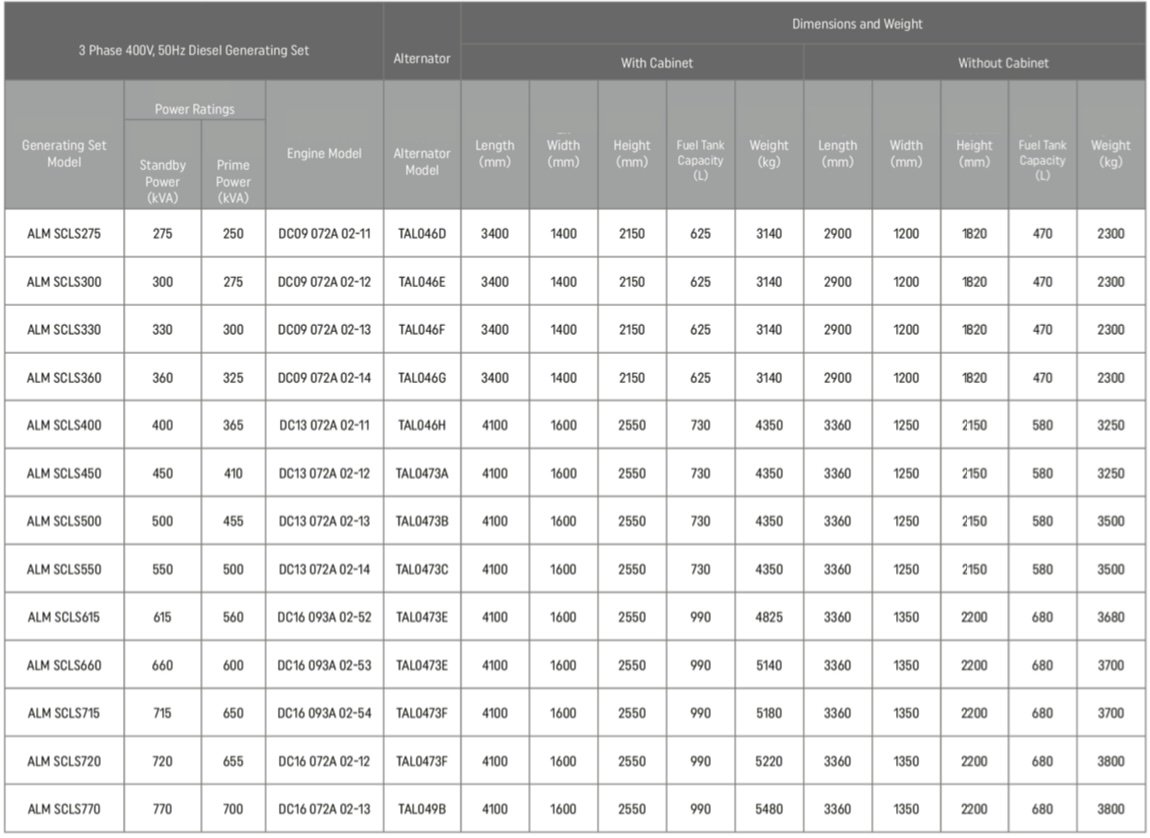
Task: Select engine model DC16 093A 02-52
Action: 324,617
